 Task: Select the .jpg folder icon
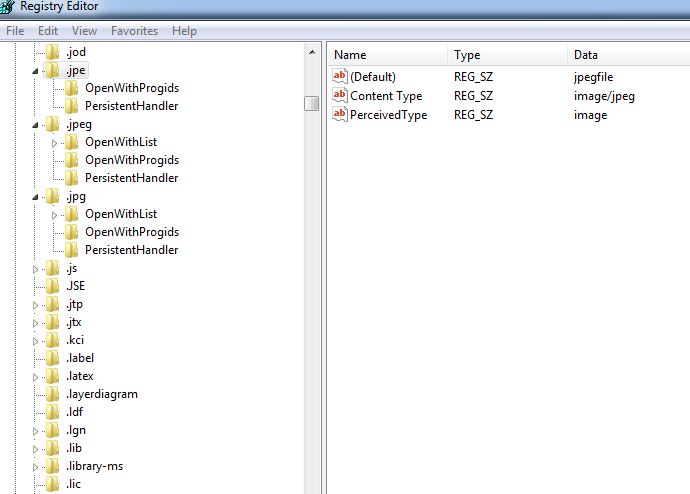pyautogui.click(x=52, y=196)
